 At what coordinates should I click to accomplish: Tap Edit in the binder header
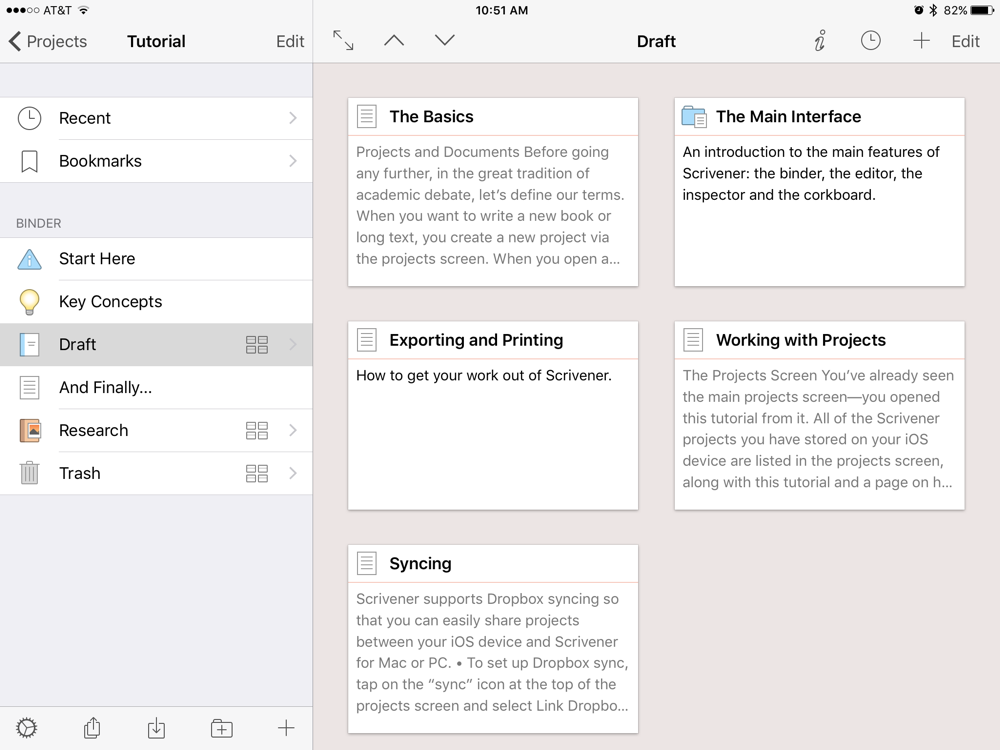point(290,41)
